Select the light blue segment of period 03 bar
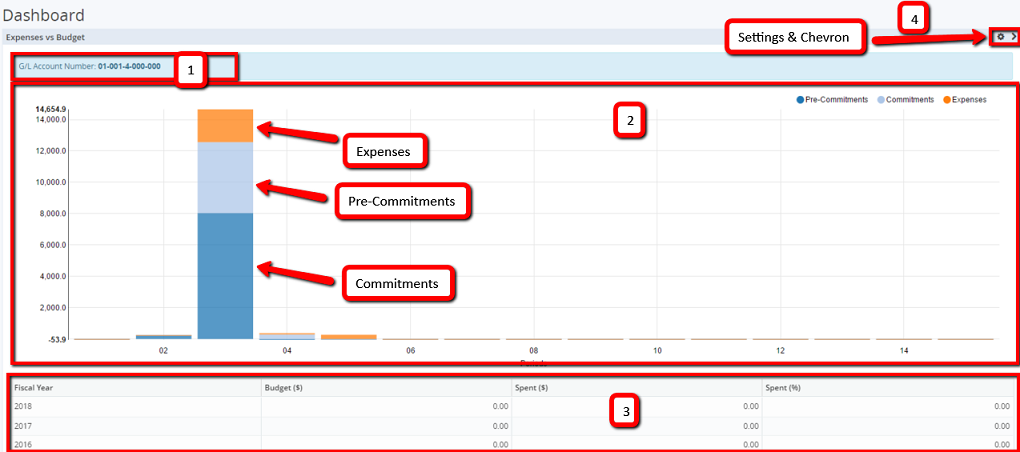Image resolution: width=1020 pixels, height=452 pixels. pos(225,178)
